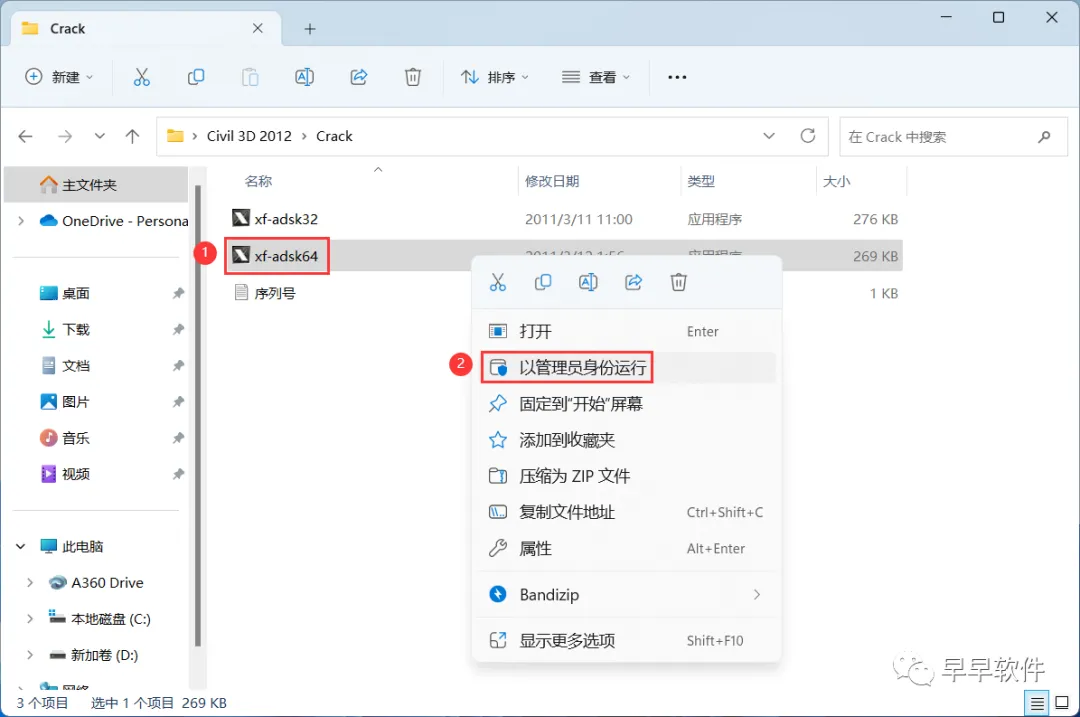Click the toolbar Paste icon

(250, 77)
